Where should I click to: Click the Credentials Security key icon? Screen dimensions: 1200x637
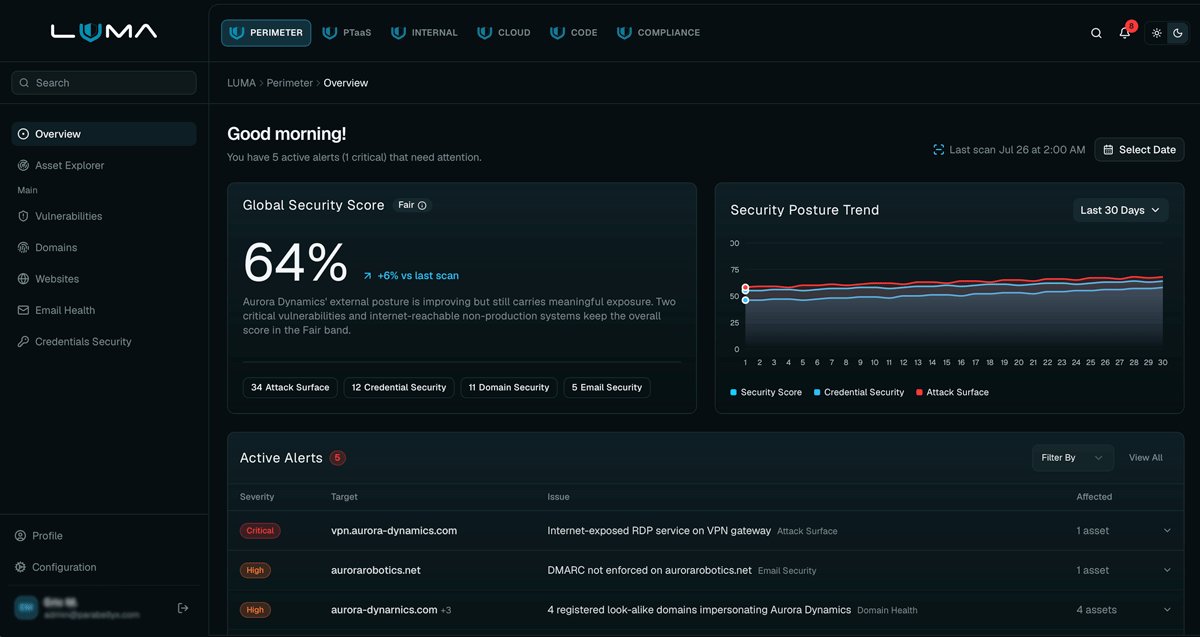(x=24, y=341)
